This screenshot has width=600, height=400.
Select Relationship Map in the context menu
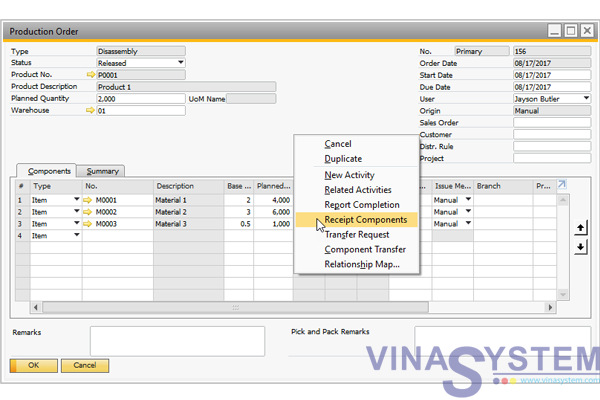[x=361, y=265]
